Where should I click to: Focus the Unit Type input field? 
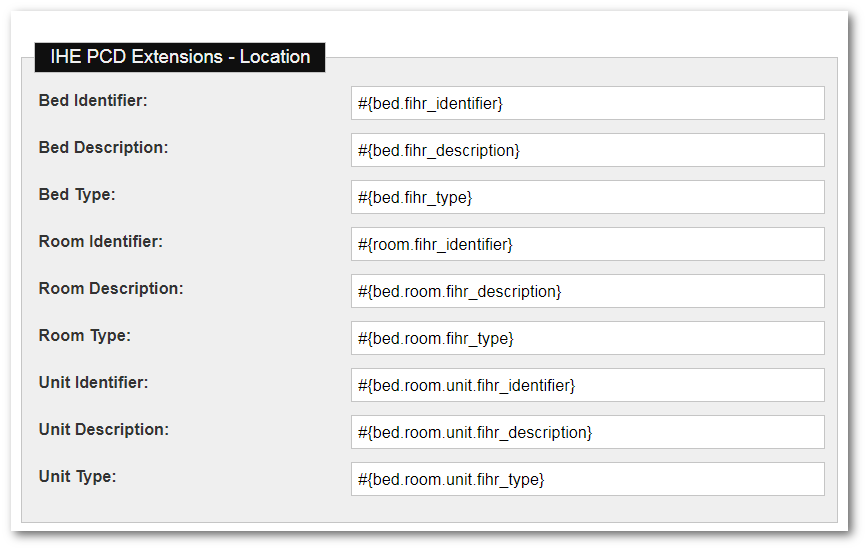[587, 479]
